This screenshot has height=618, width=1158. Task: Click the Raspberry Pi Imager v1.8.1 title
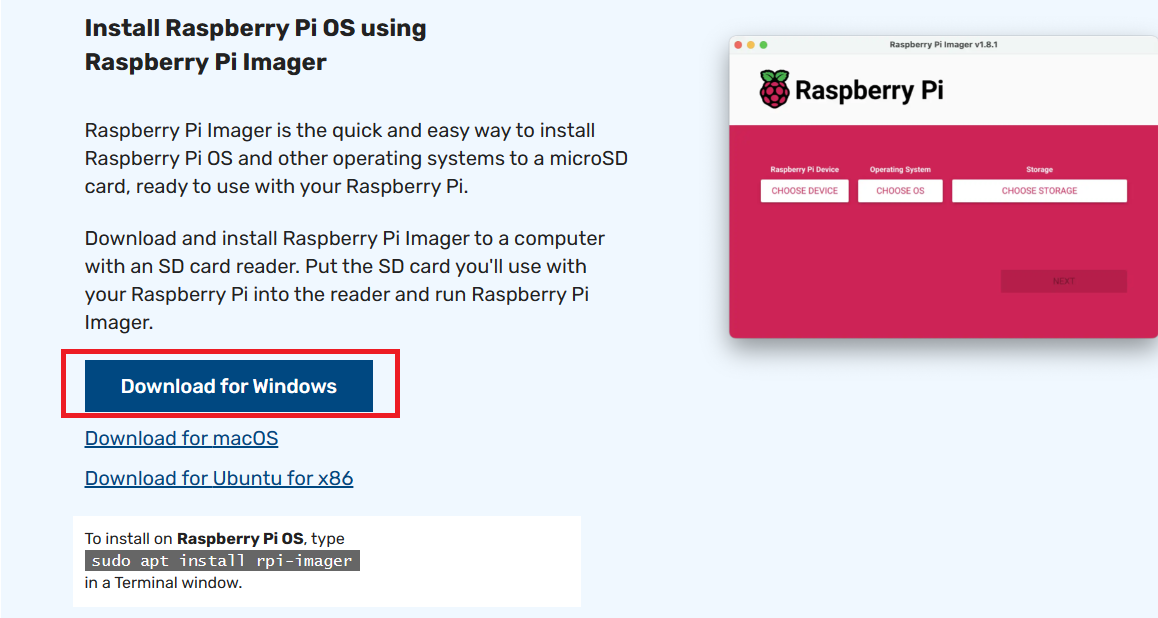coord(943,44)
